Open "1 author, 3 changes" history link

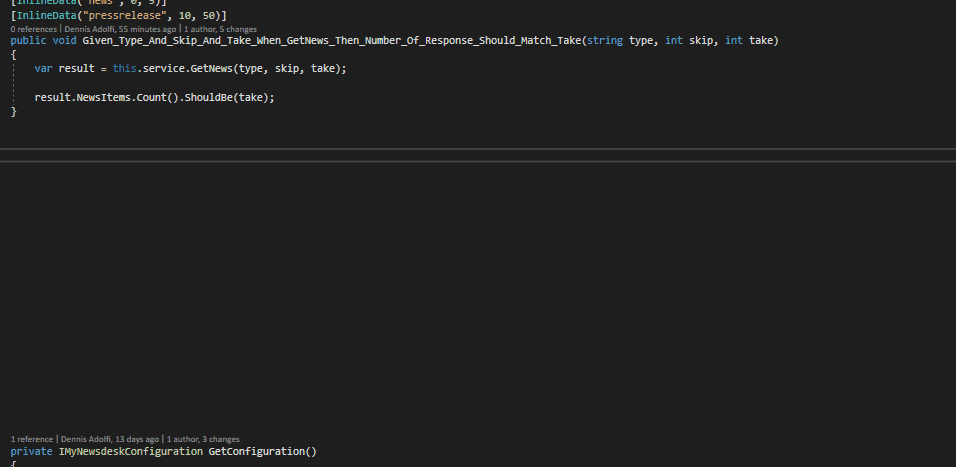[203, 439]
